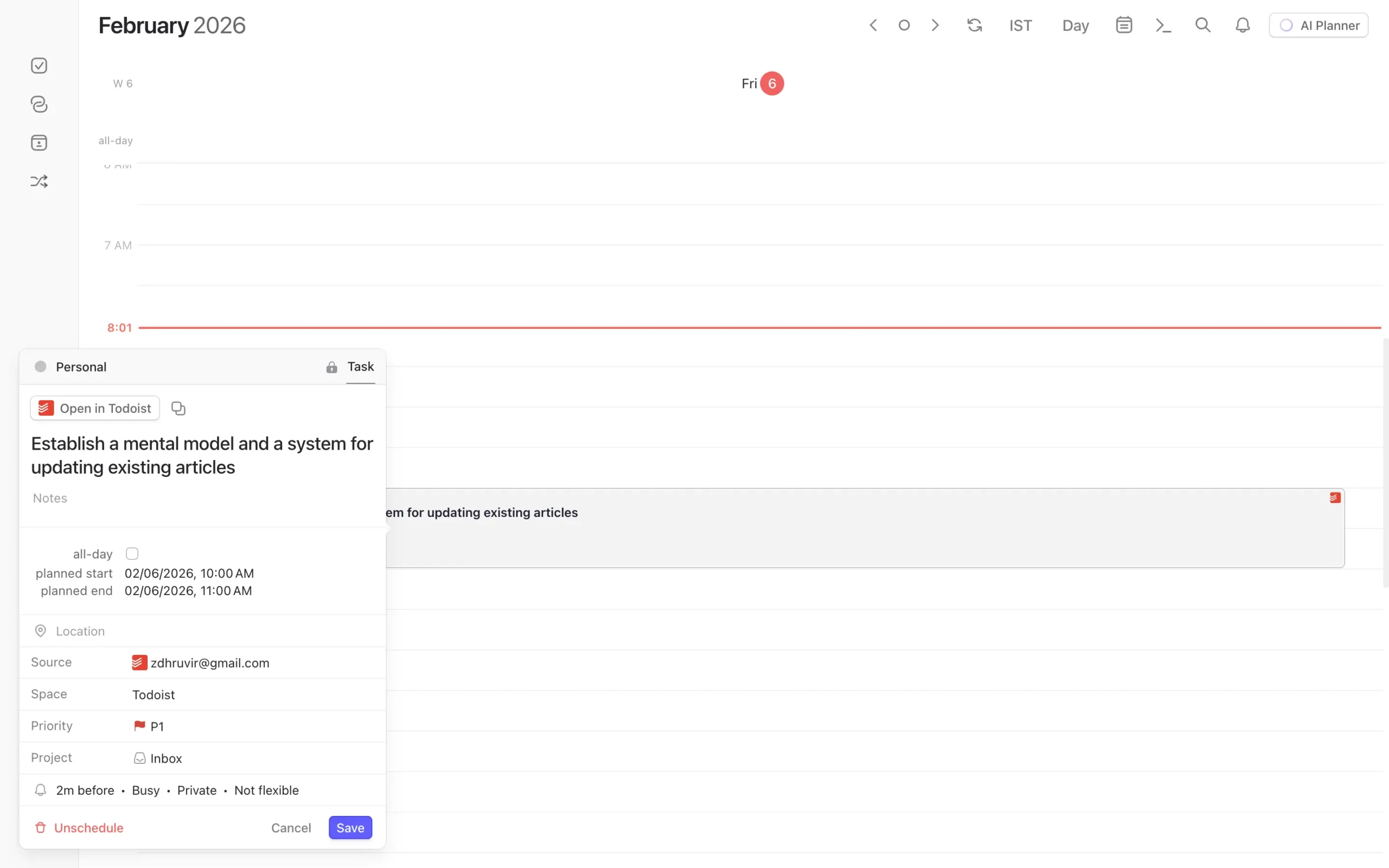Toggle the privacy lock on the event
The height and width of the screenshot is (868, 1389).
point(332,367)
